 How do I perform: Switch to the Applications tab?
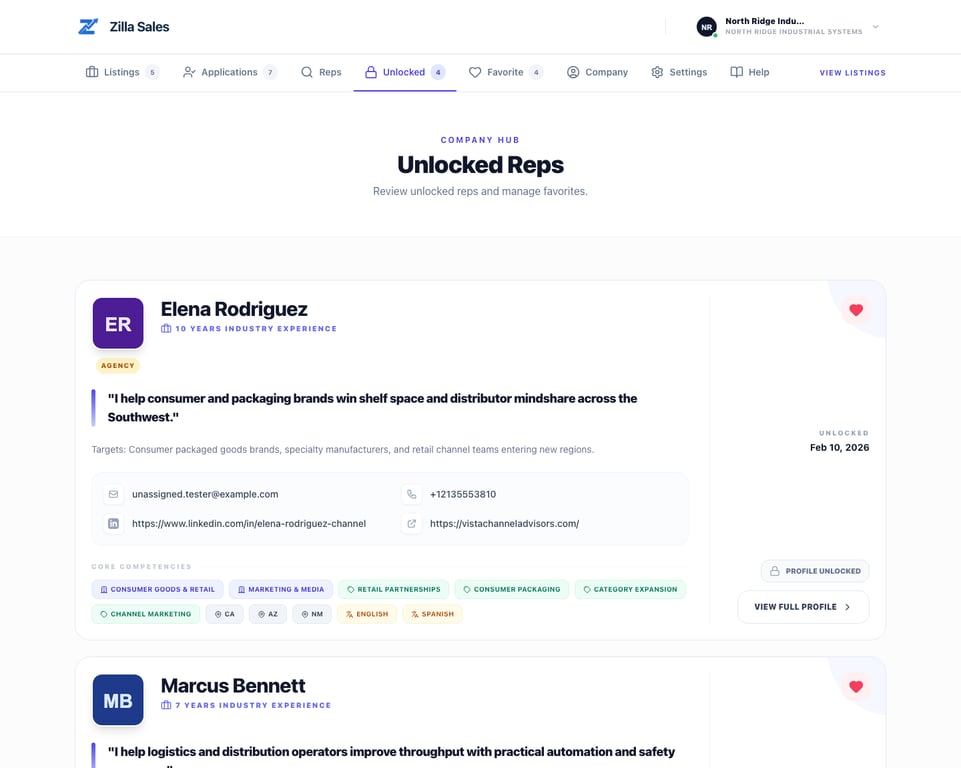coord(230,72)
